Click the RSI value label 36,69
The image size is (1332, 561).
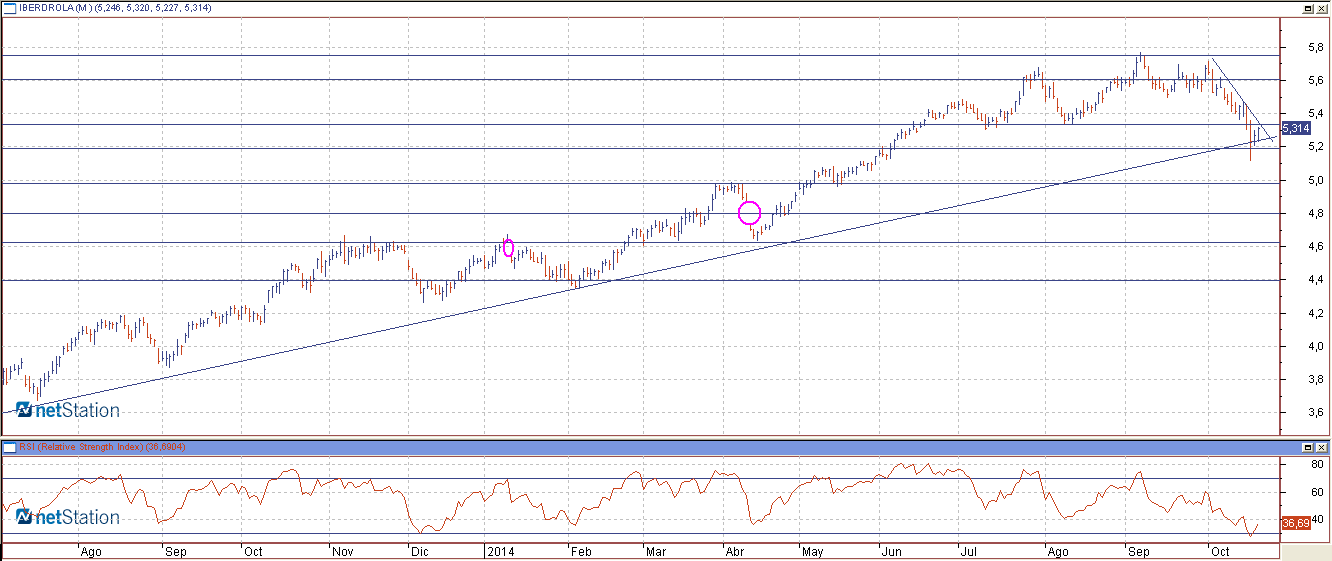pos(1295,523)
